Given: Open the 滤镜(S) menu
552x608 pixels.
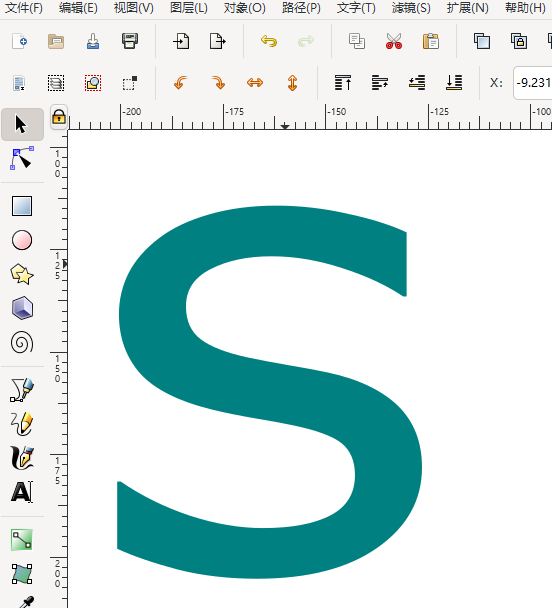Looking at the screenshot, I should [411, 8].
